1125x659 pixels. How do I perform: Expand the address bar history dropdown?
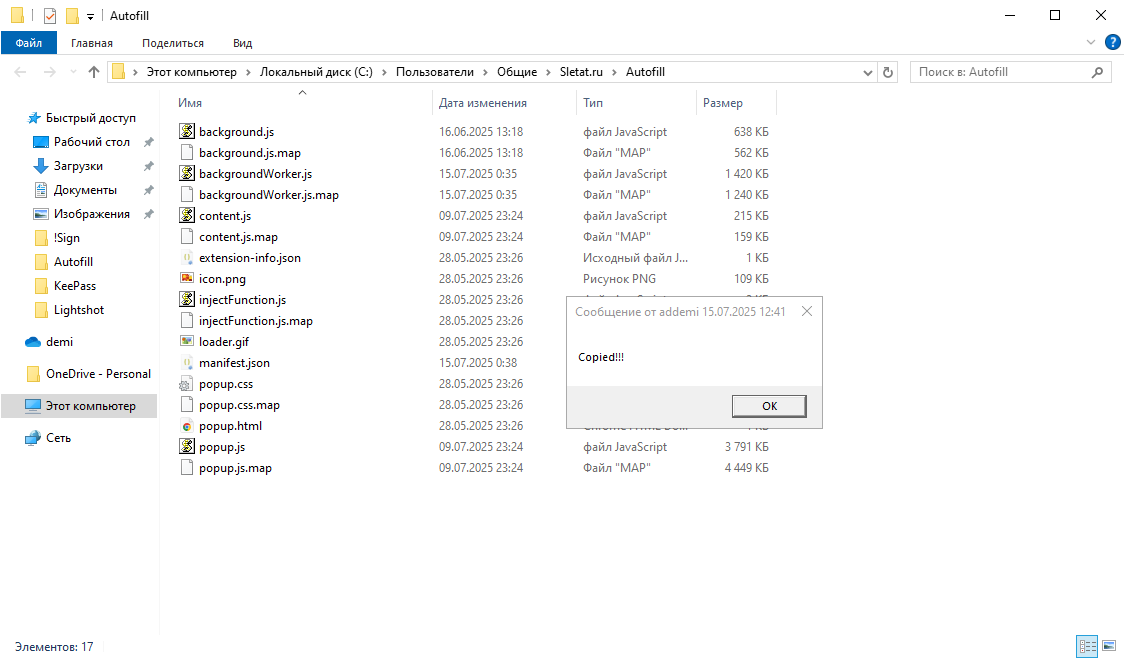(868, 72)
